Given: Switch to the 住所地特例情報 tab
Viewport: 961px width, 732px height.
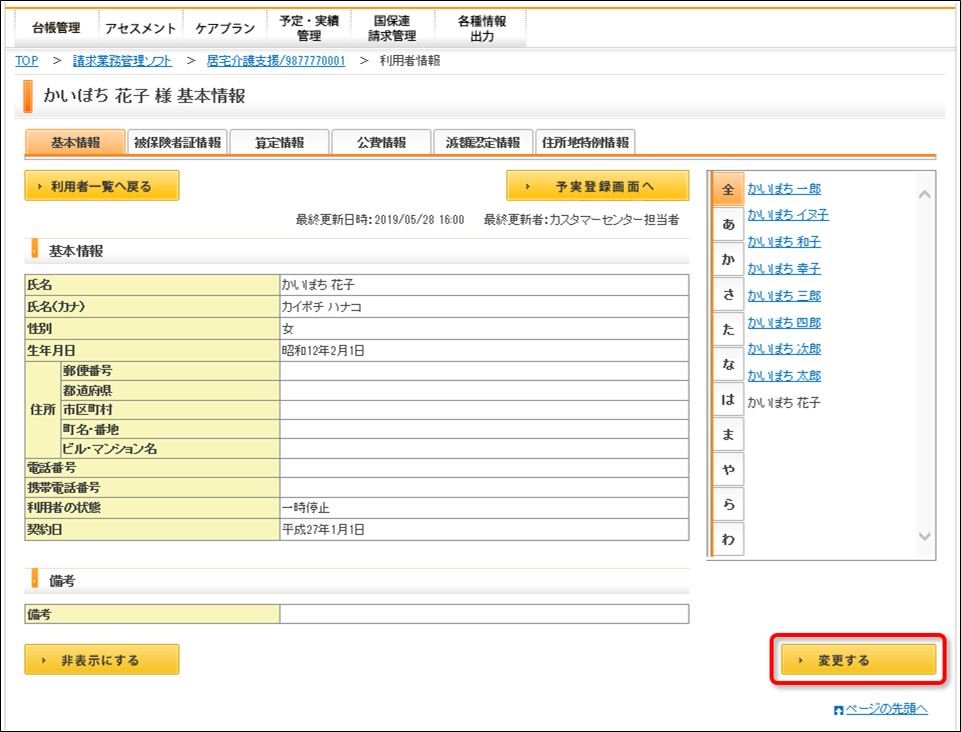Looking at the screenshot, I should pos(585,142).
